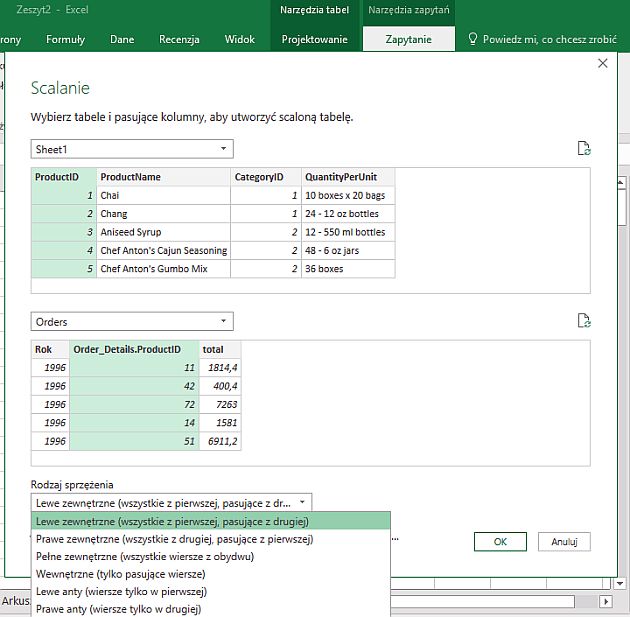Screen dimensions: 630x617
Task: Click Chef Anton's Gumbo Mix cell
Action: coord(164,268)
